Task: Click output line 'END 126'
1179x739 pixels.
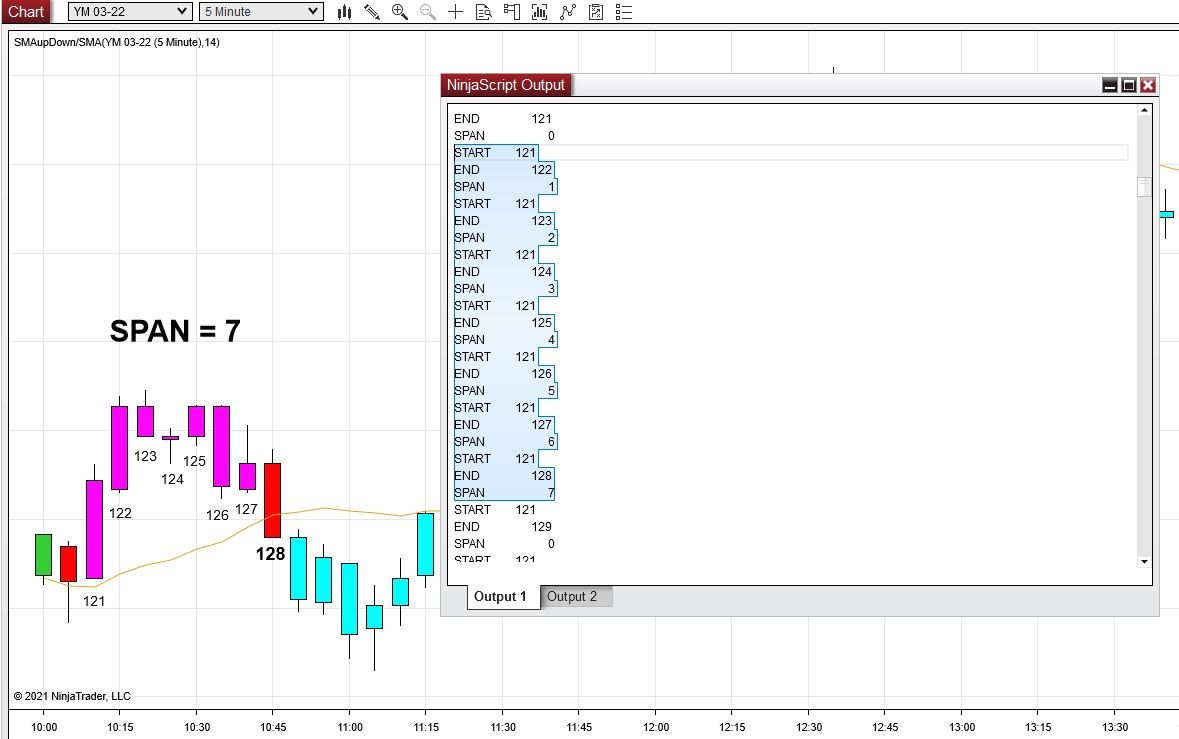Action: point(503,374)
